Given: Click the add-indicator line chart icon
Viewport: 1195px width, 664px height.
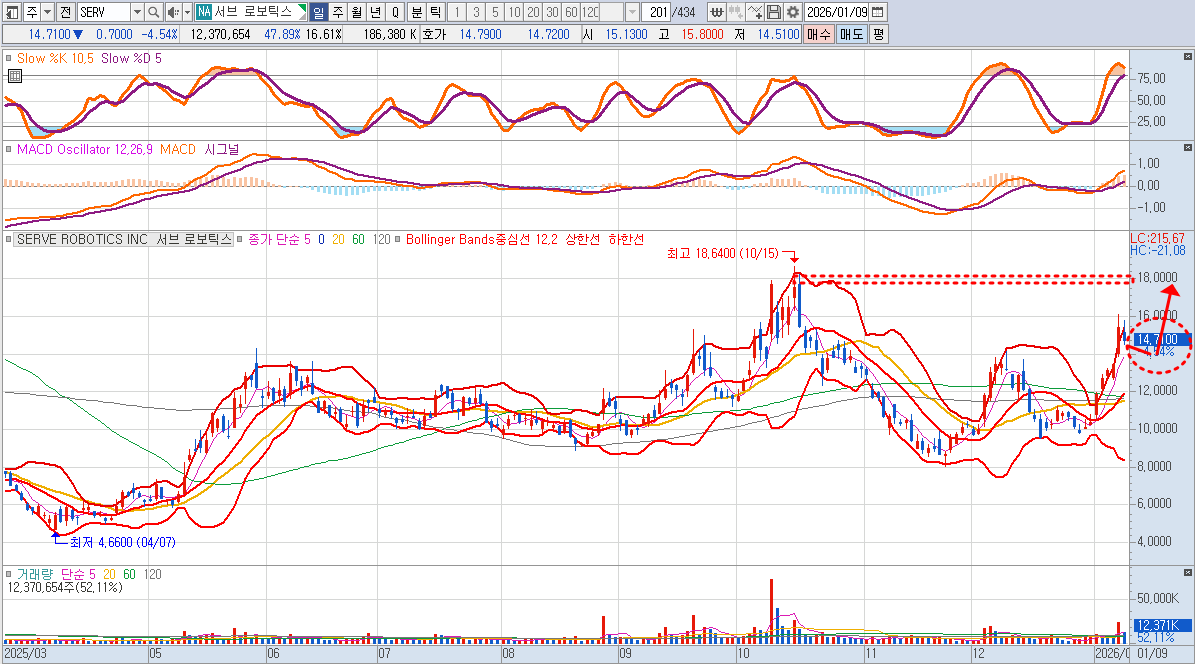Looking at the screenshot, I should 755,12.
